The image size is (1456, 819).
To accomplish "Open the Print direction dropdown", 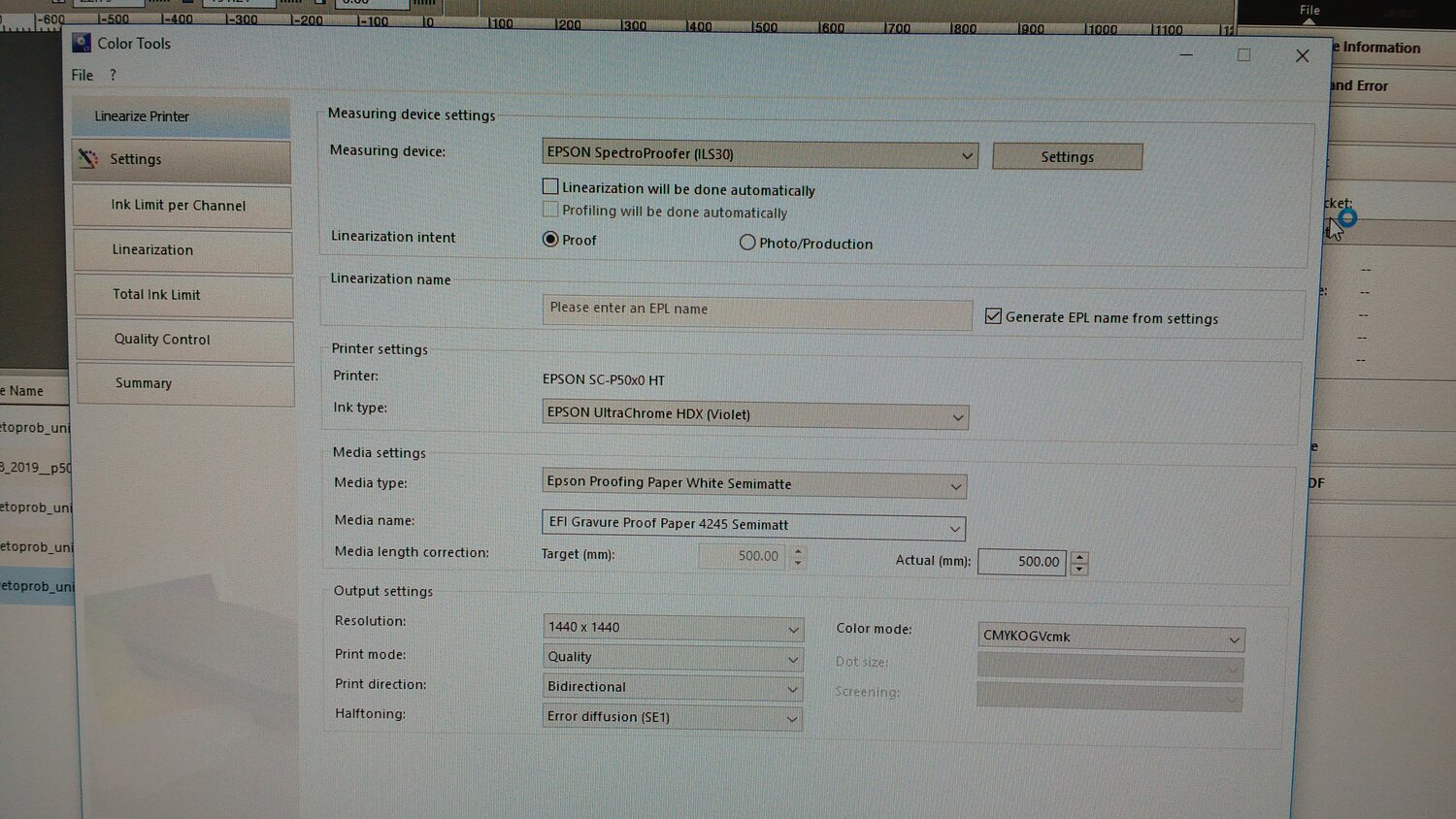I will [673, 687].
